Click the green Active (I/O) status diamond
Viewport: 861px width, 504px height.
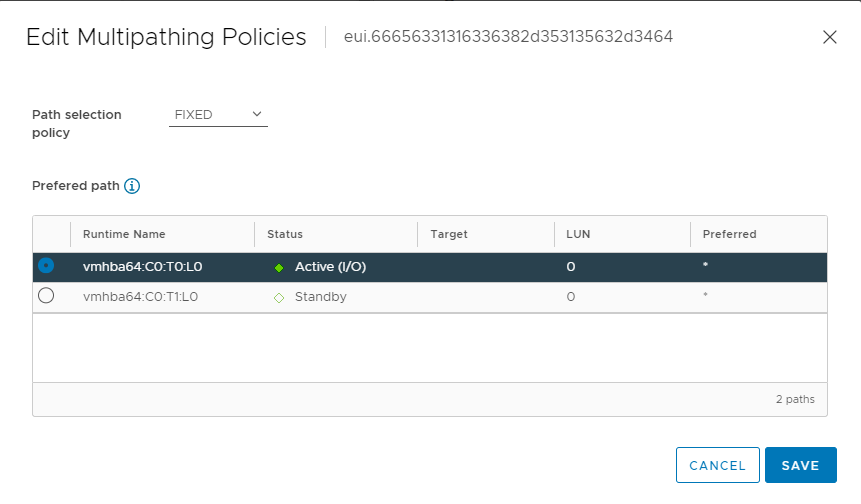(279, 268)
